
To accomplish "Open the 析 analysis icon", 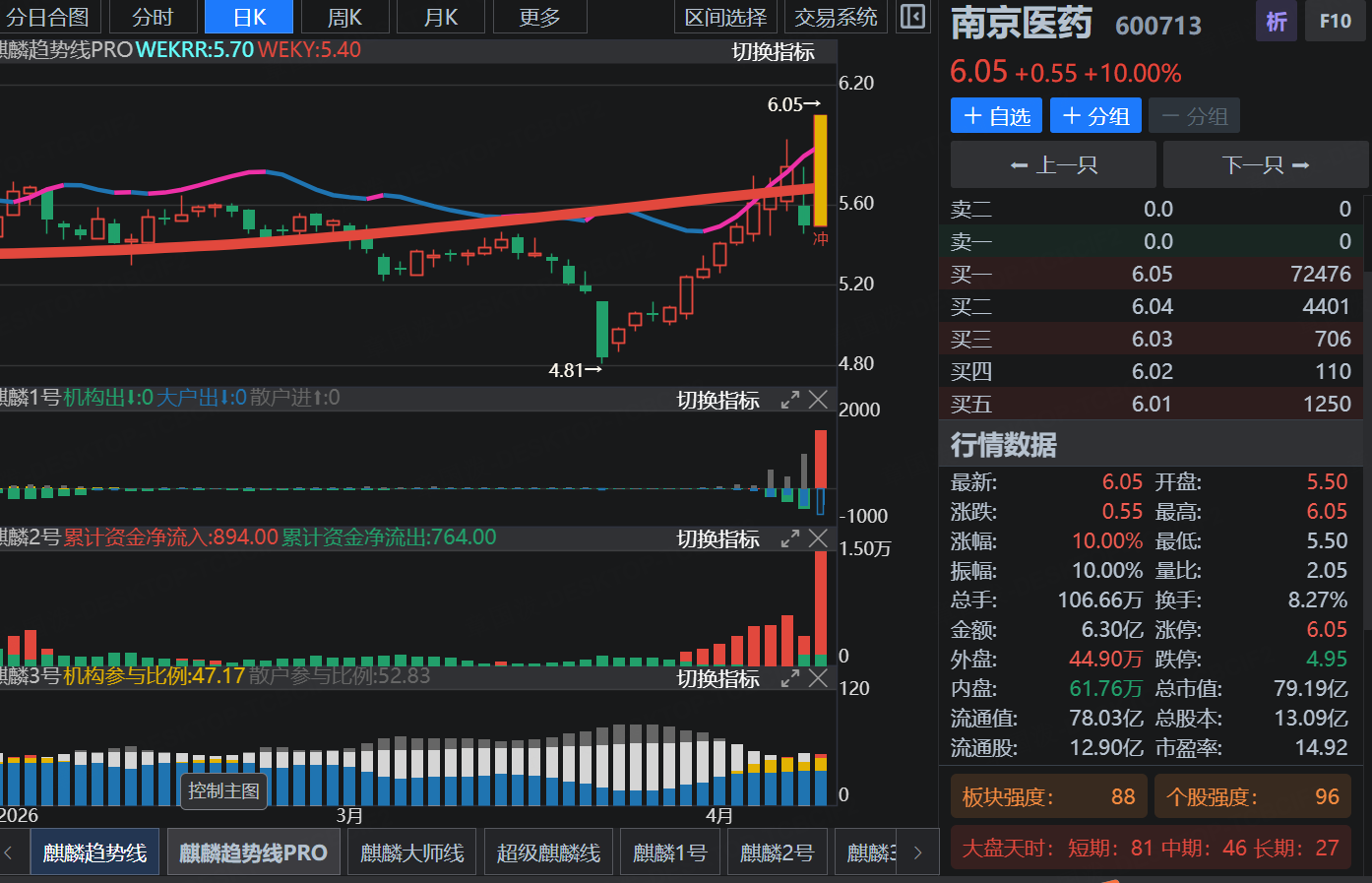I will (x=1276, y=21).
